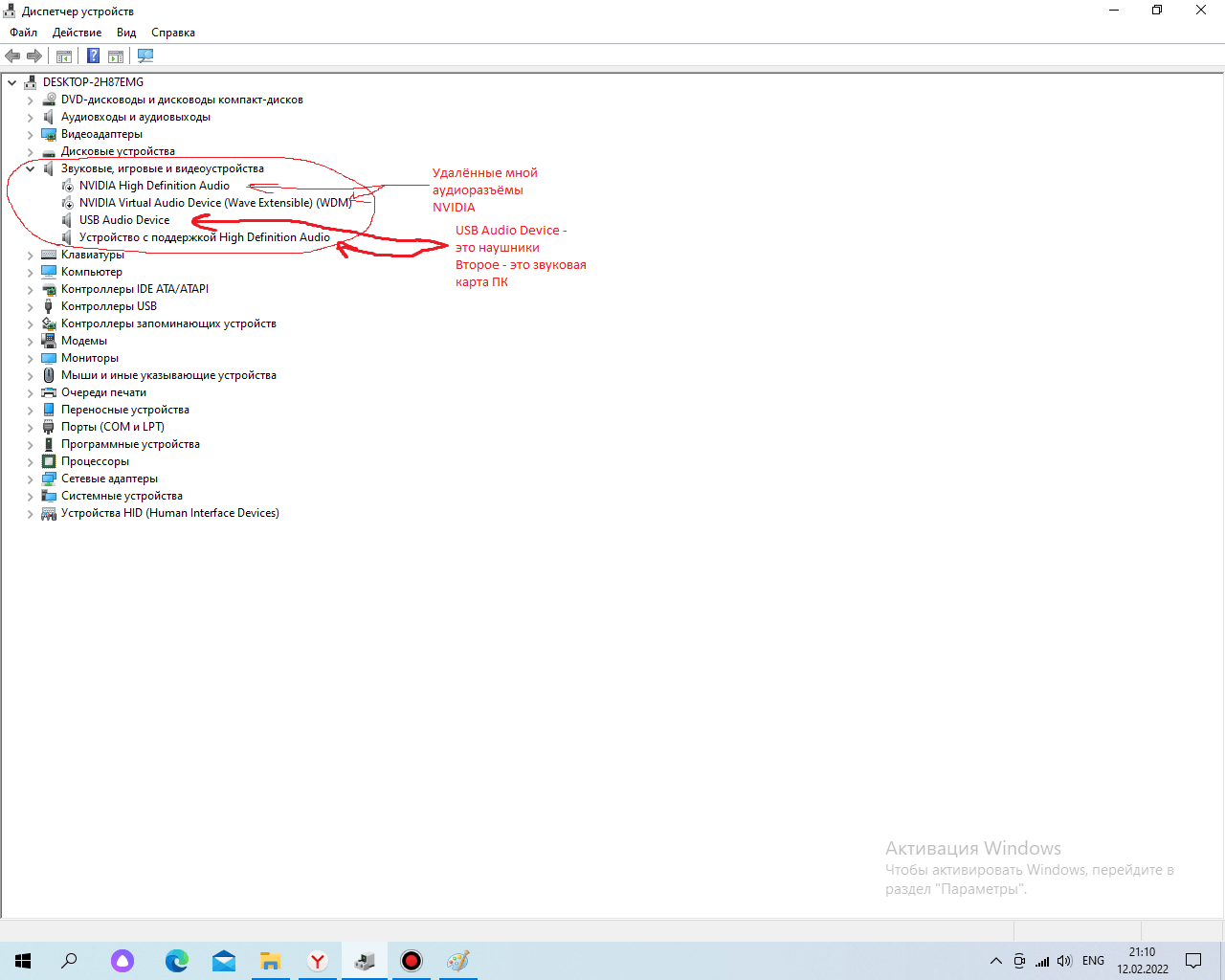Expand Аудиовходы и аудиовыходы category
This screenshot has height=980, width=1225.
coord(31,117)
